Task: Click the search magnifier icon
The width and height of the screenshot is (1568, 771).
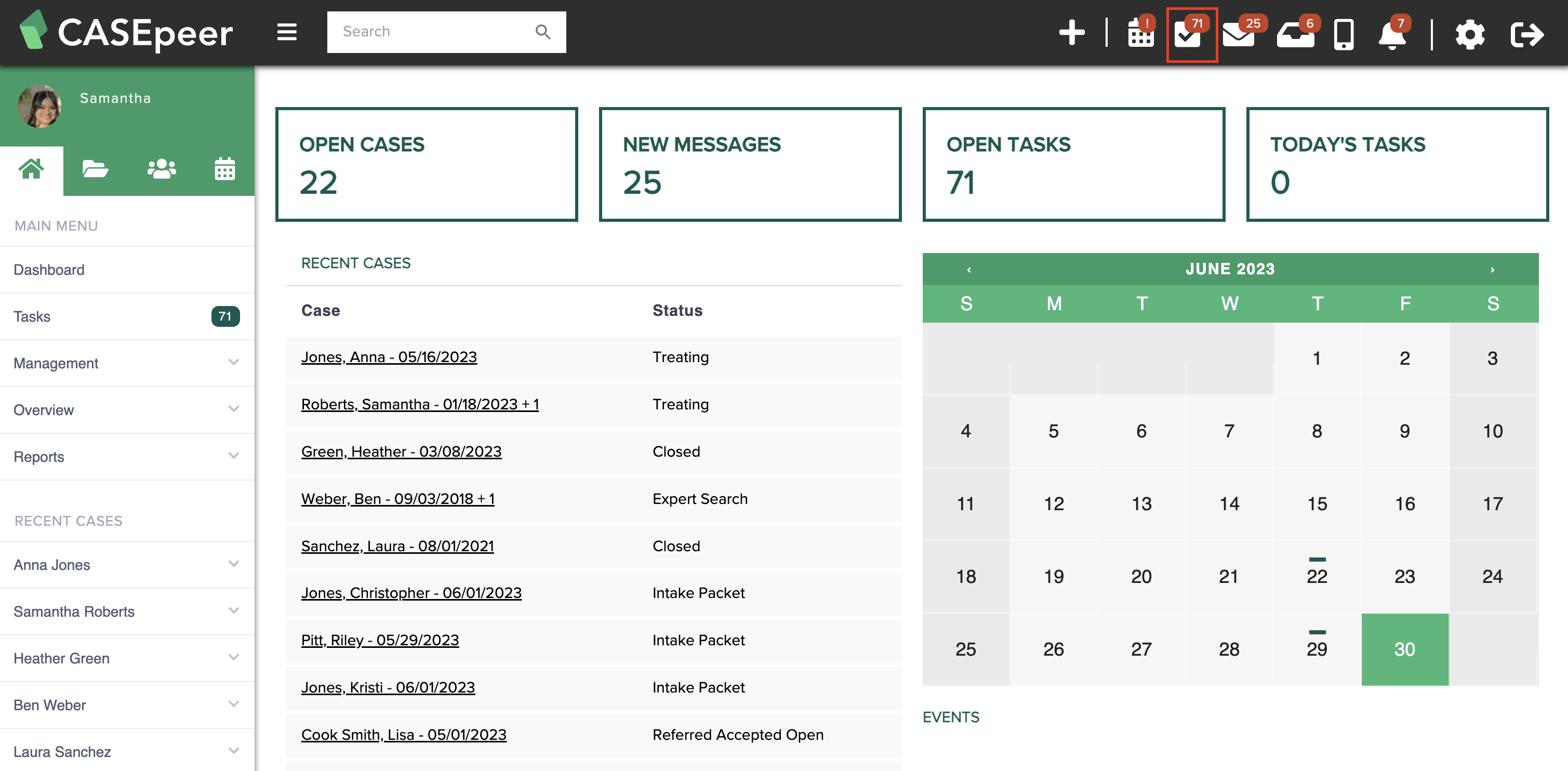Action: (542, 32)
